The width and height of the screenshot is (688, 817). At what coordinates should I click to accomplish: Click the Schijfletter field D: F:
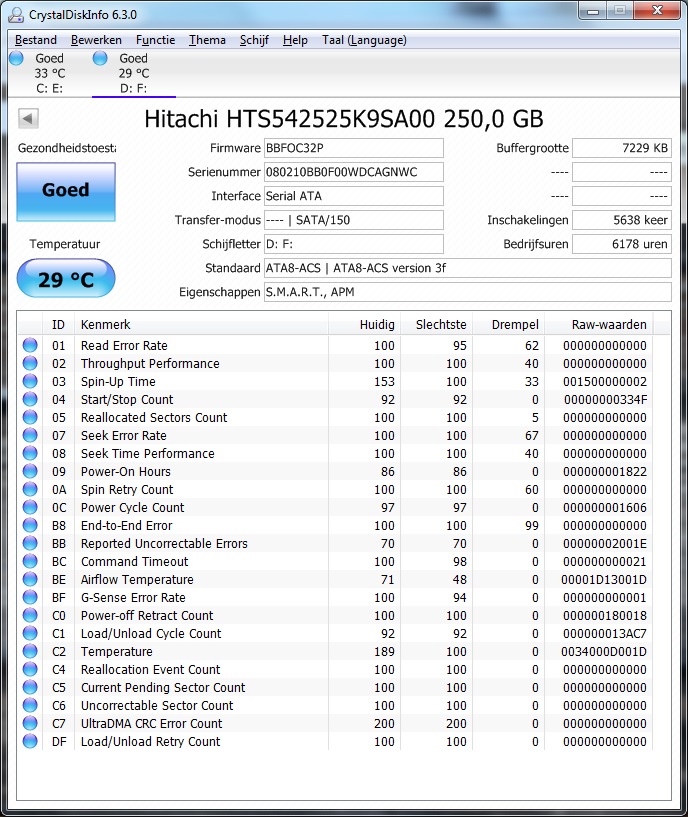click(353, 244)
